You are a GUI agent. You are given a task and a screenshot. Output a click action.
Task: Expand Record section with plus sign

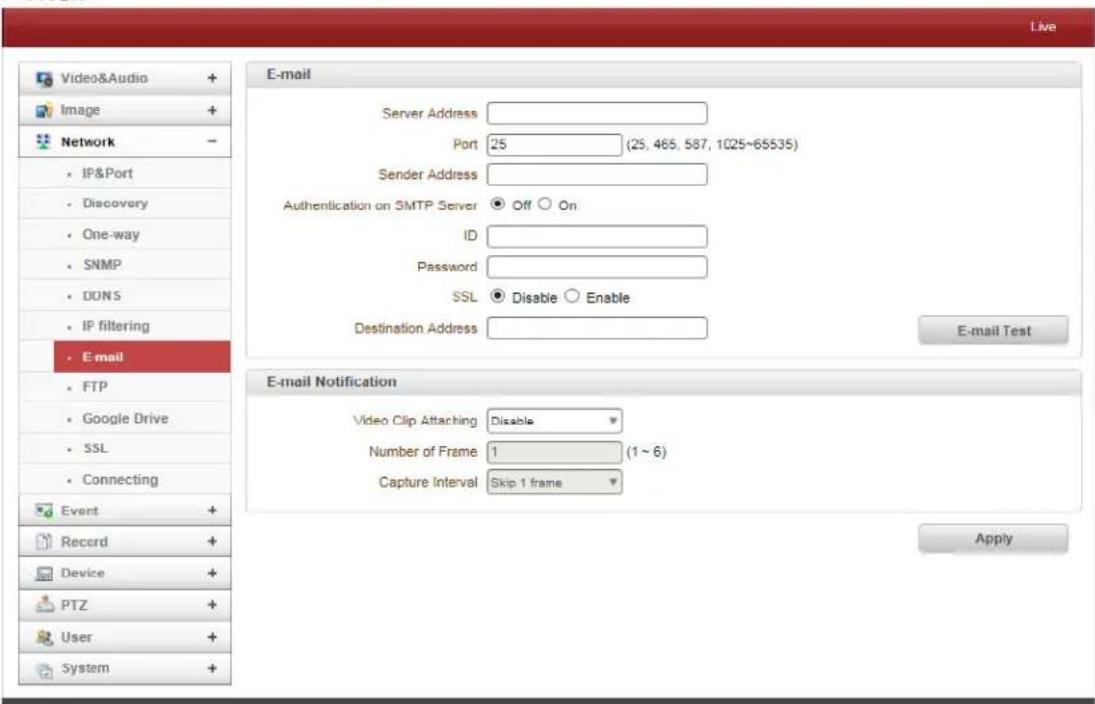pos(212,541)
